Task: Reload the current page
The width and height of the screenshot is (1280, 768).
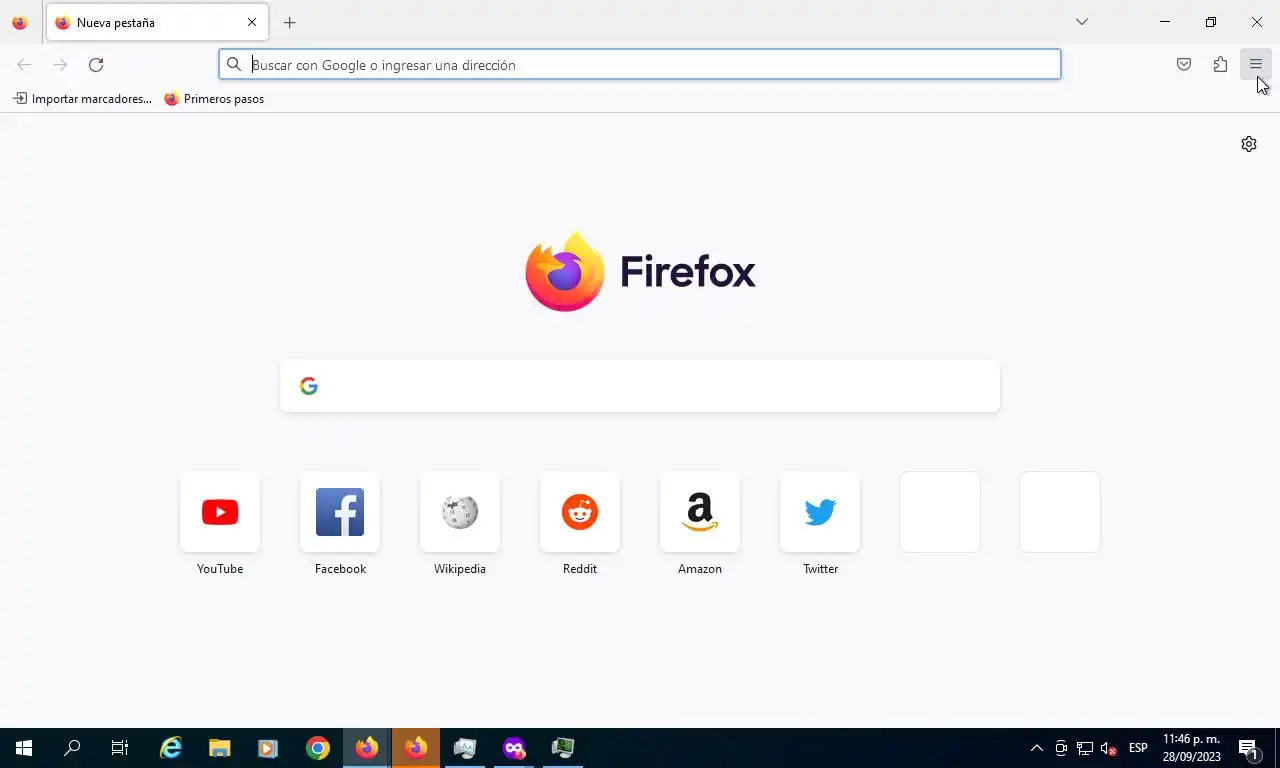Action: click(96, 65)
